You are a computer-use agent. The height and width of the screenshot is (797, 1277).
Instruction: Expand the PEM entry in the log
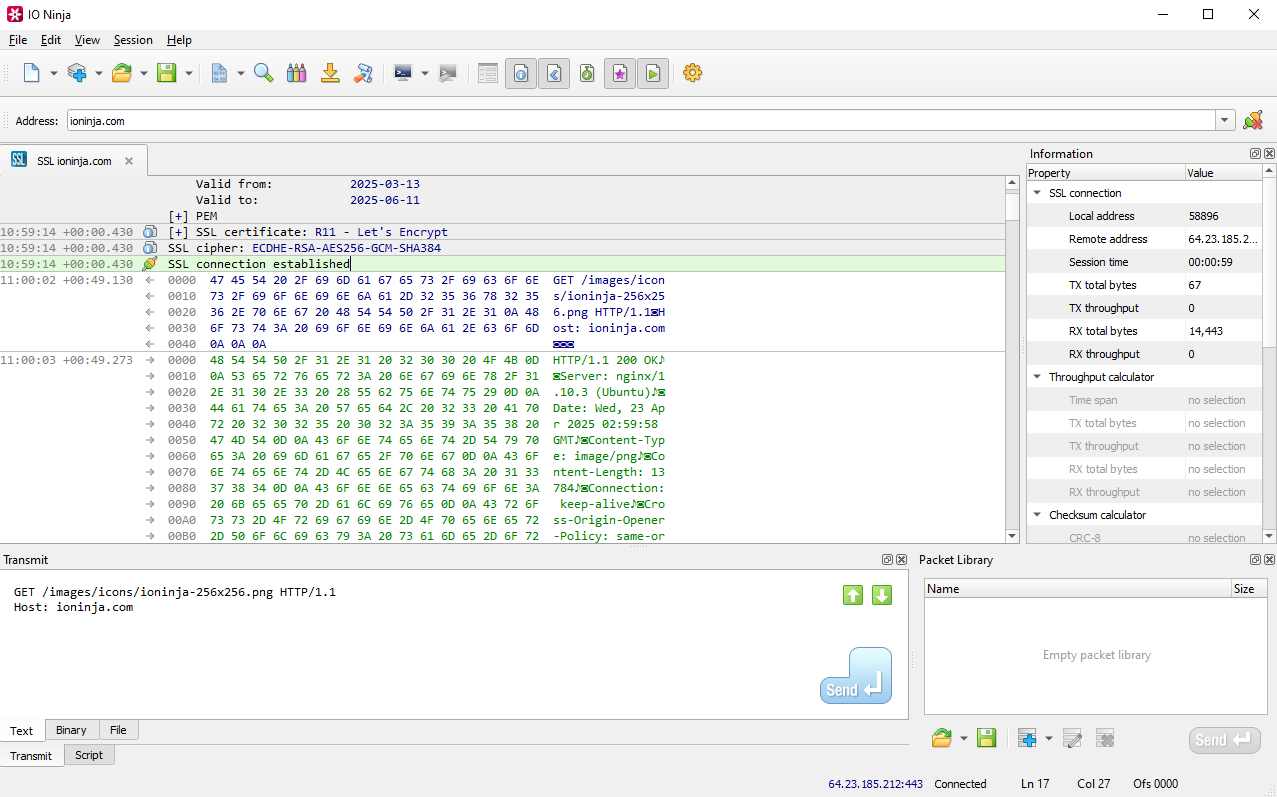pyautogui.click(x=178, y=216)
